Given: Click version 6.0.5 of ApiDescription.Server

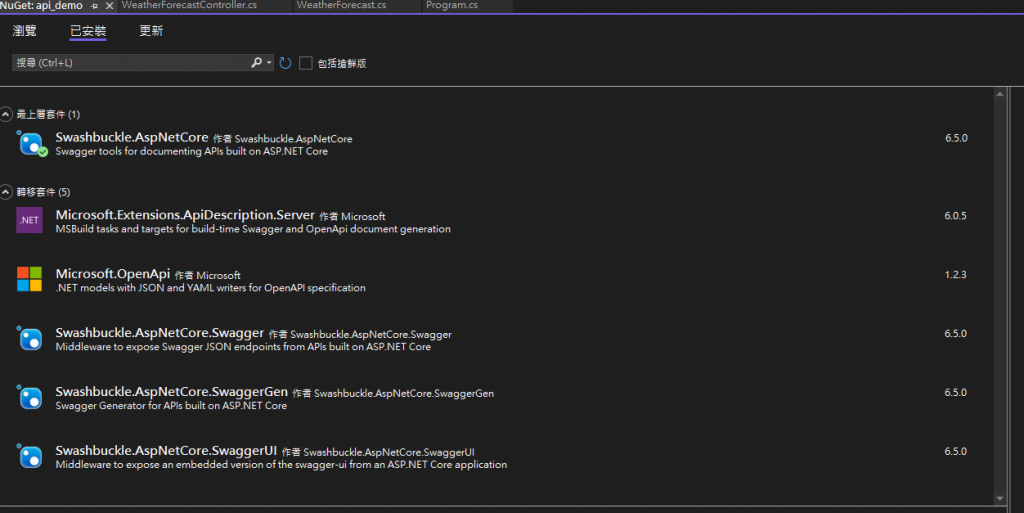Looking at the screenshot, I should coord(955,216).
